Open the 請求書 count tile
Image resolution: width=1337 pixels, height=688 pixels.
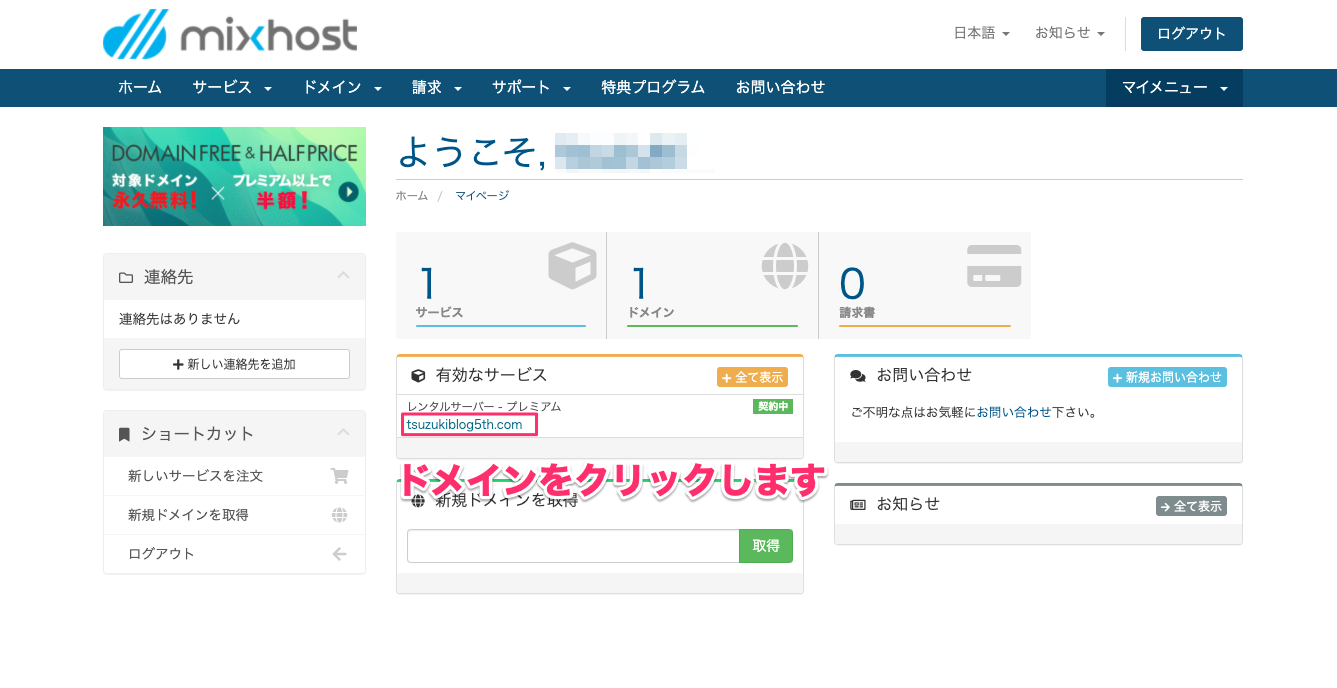coord(924,285)
